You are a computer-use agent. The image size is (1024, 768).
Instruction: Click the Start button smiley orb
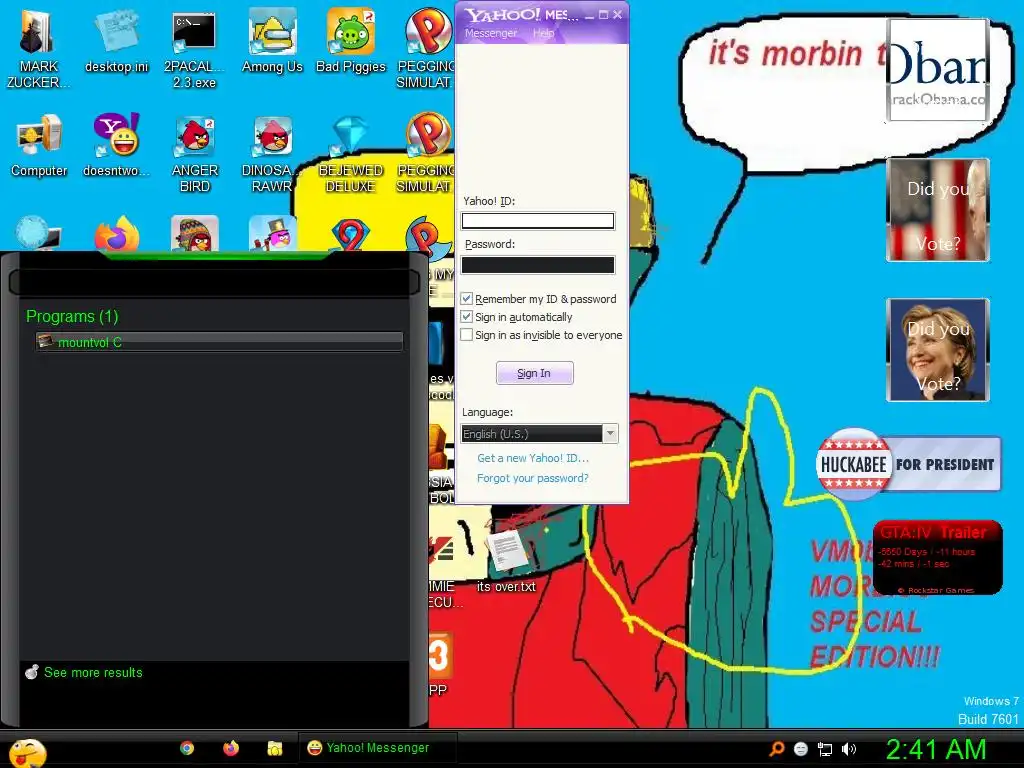[28, 752]
